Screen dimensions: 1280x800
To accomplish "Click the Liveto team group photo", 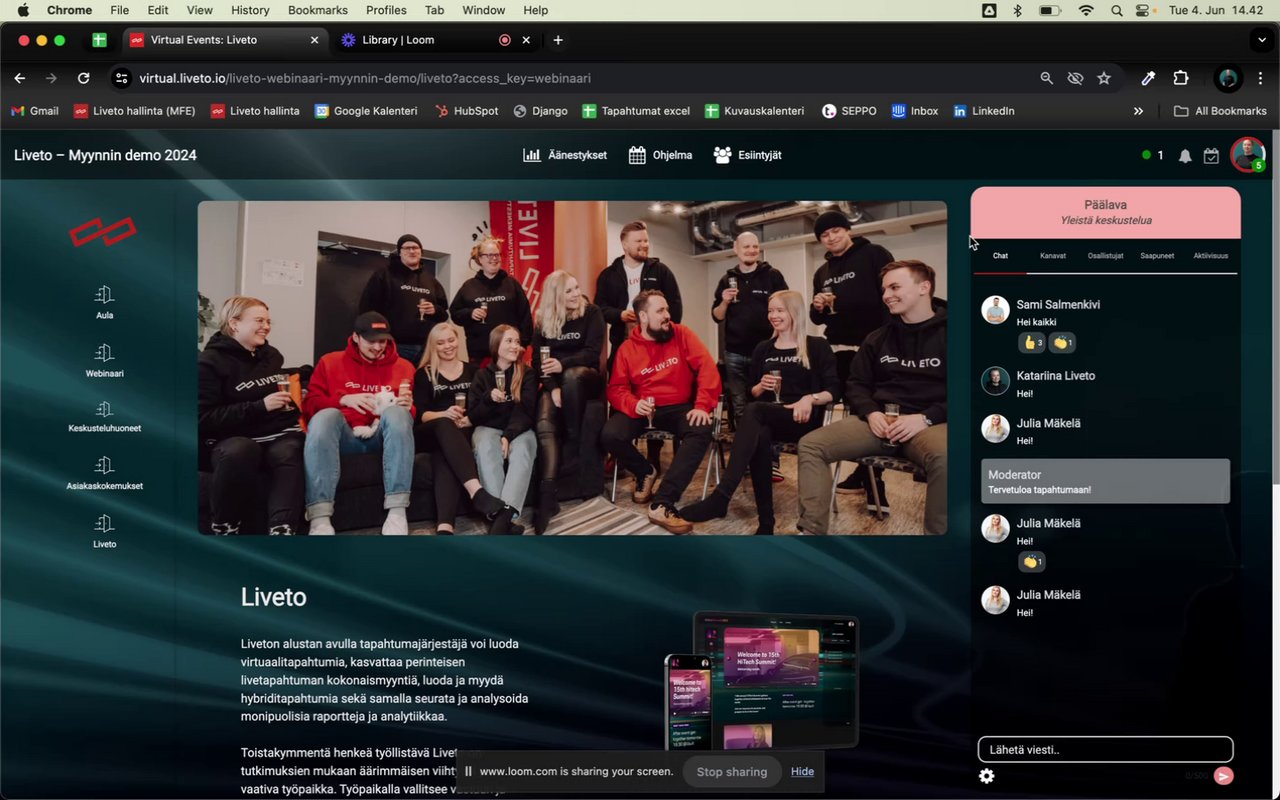I will point(572,368).
